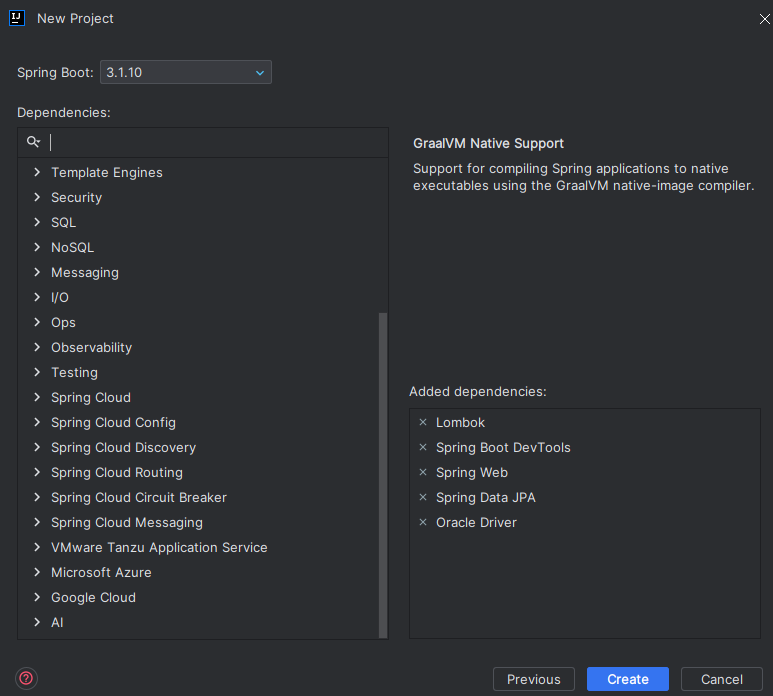
Task: Click the Cancel button
Action: tap(722, 679)
